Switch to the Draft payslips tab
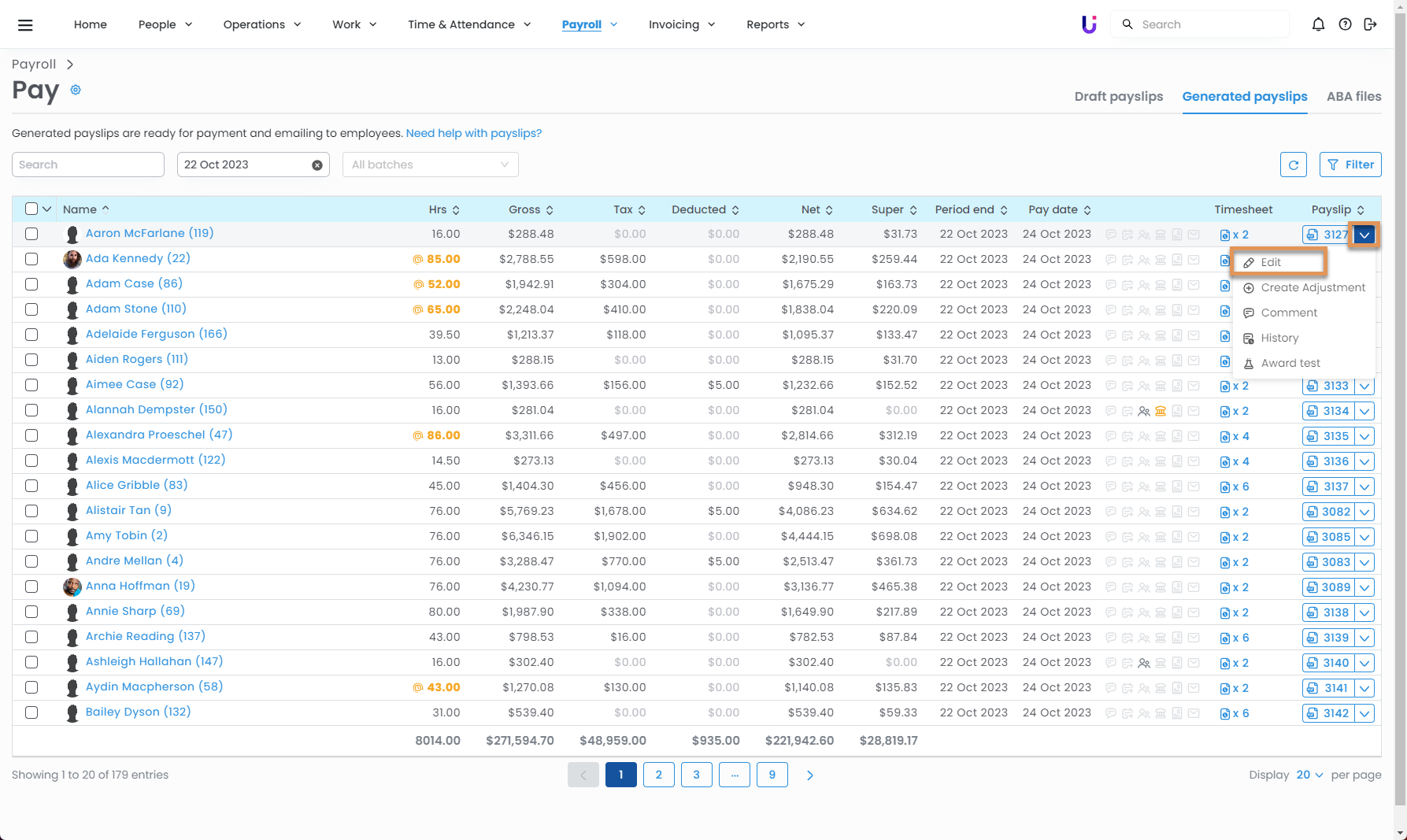Image resolution: width=1407 pixels, height=840 pixels. pyautogui.click(x=1118, y=96)
